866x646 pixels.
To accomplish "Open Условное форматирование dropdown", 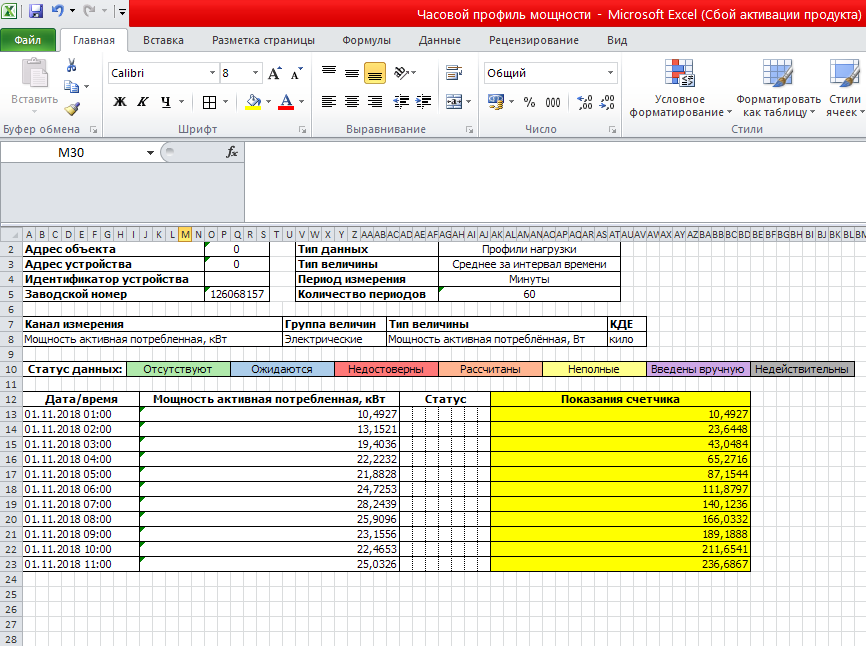I will 680,89.
